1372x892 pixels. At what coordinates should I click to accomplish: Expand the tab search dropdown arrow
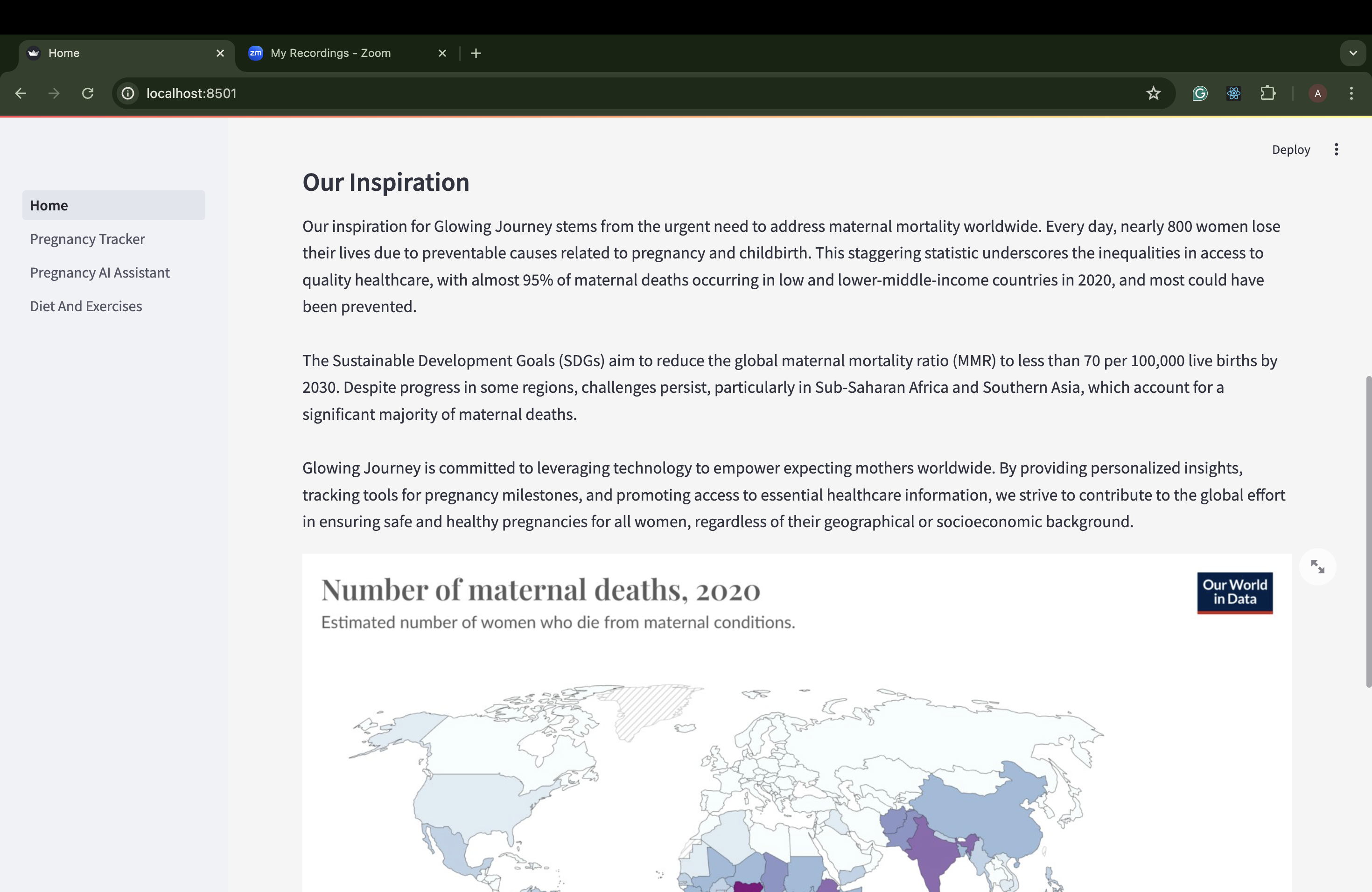(x=1352, y=53)
